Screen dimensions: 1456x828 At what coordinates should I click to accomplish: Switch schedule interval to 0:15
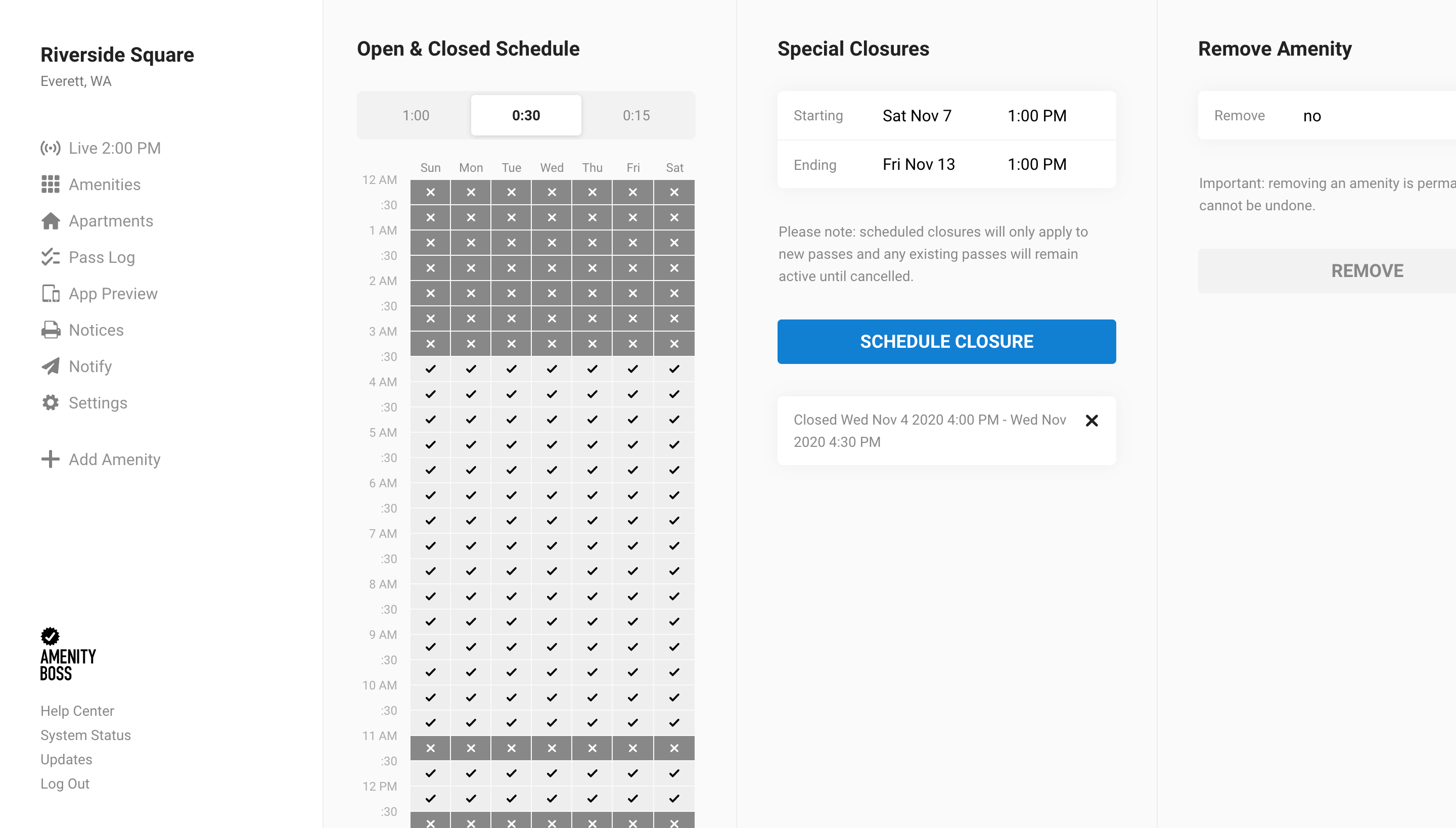(x=636, y=115)
